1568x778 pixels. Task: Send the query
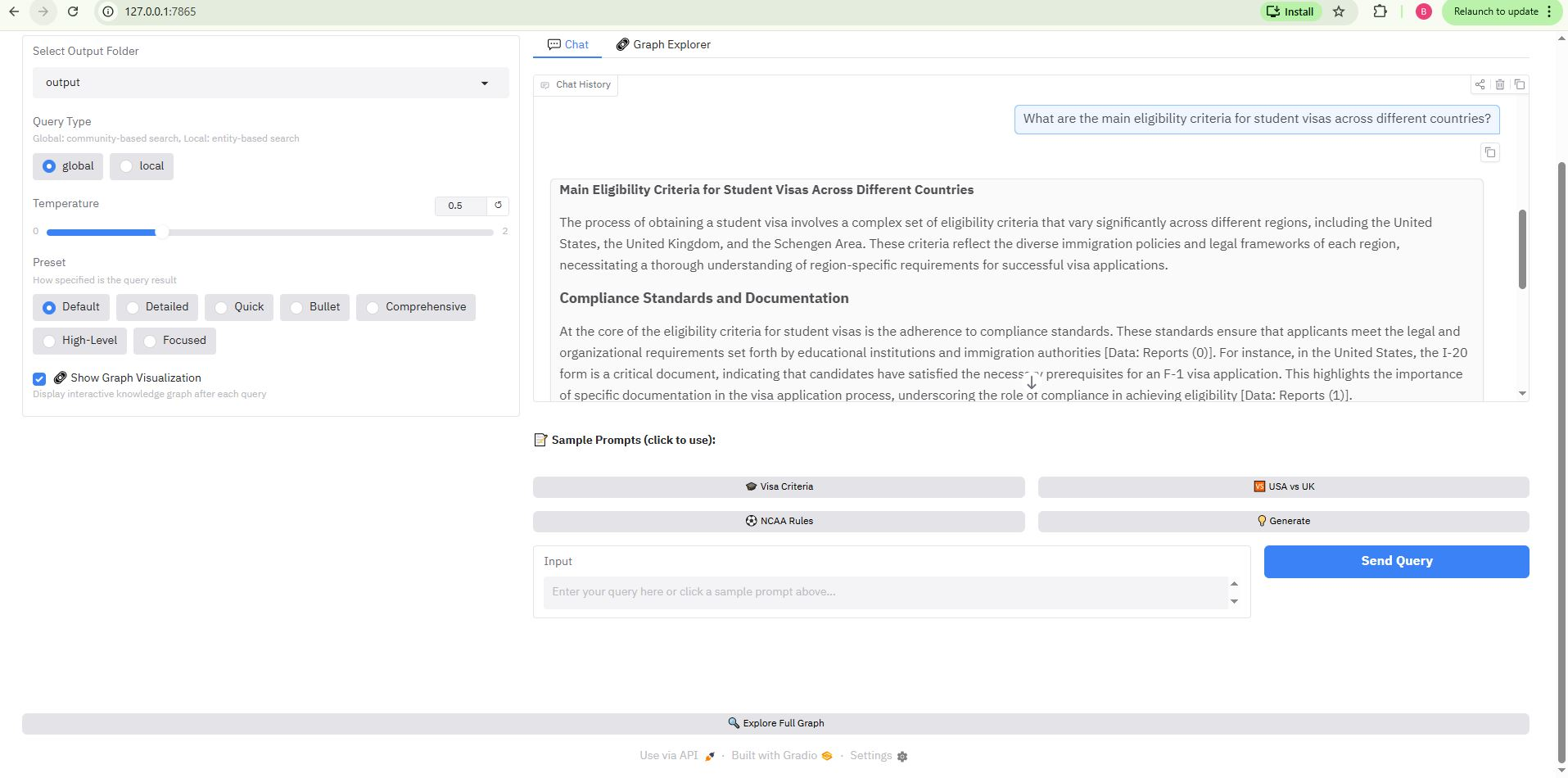coord(1397,561)
